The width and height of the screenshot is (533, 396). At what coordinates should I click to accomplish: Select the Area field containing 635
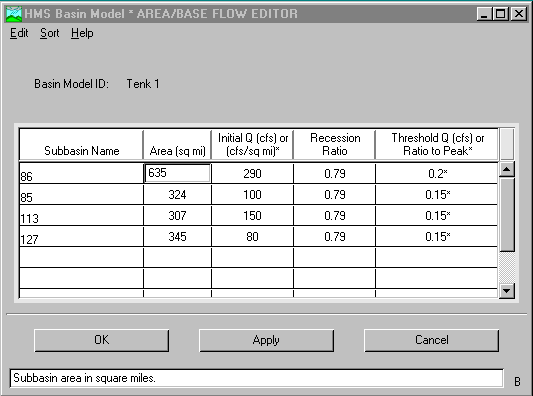point(177,173)
